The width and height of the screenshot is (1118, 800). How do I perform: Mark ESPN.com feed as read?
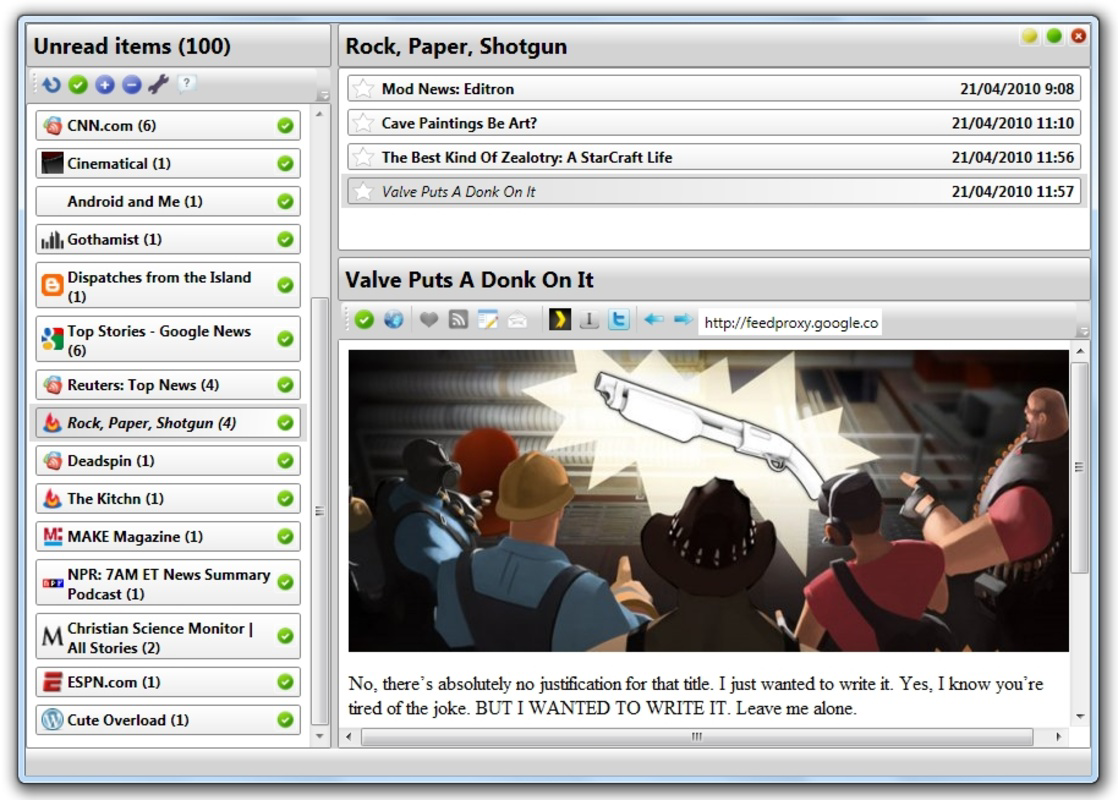point(285,682)
